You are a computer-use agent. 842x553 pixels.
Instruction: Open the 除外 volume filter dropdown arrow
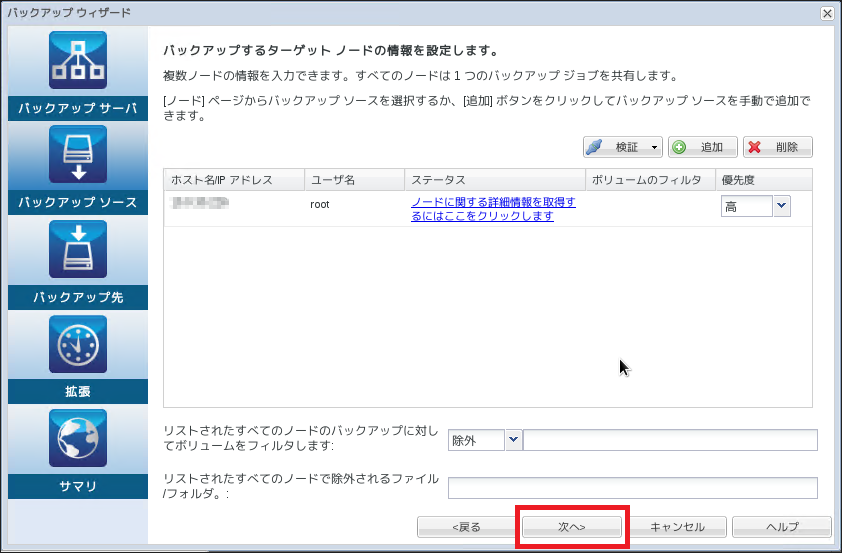tap(514, 440)
